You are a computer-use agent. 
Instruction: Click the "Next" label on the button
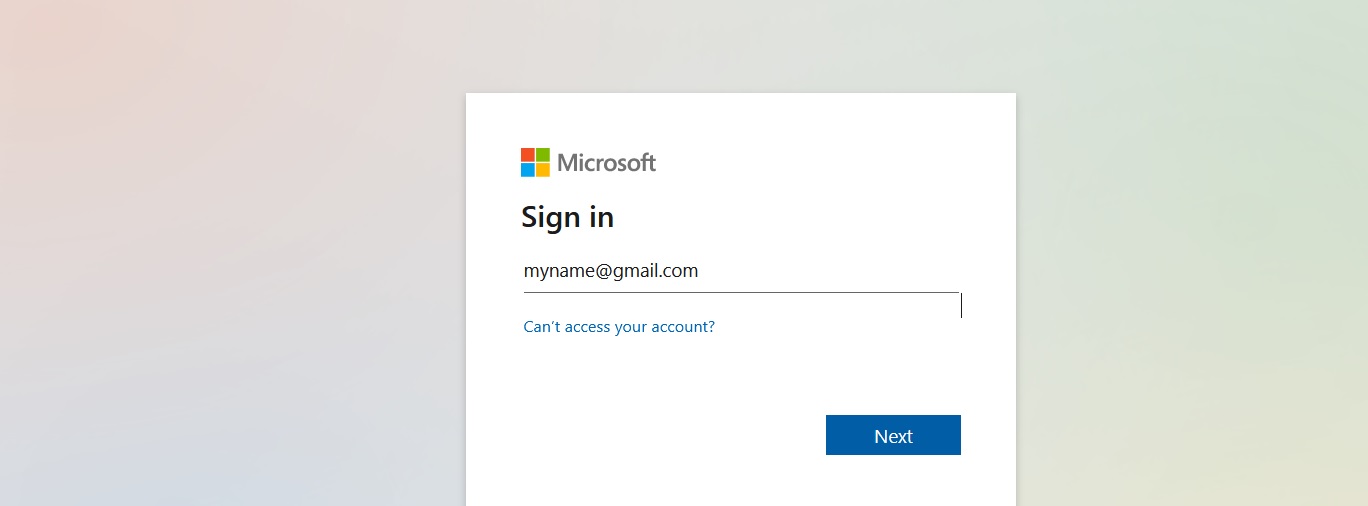pyautogui.click(x=893, y=436)
